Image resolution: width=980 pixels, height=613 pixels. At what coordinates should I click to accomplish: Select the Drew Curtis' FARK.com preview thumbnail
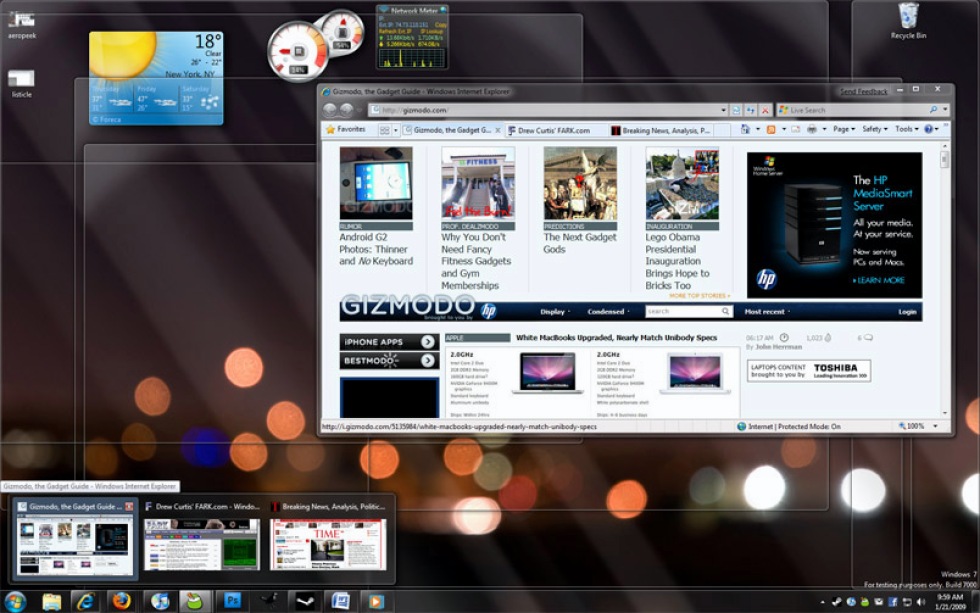pyautogui.click(x=201, y=544)
